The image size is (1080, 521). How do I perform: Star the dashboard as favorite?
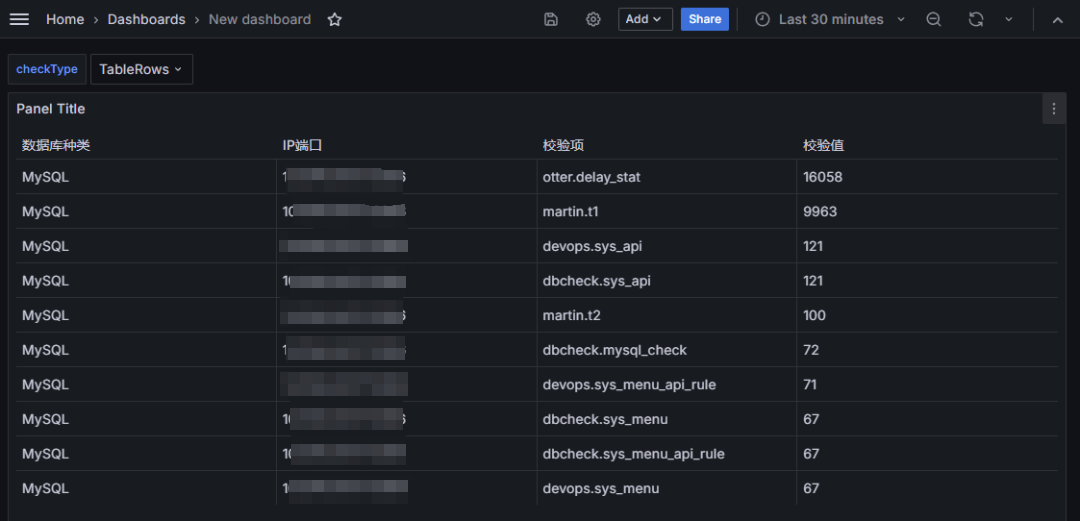(335, 19)
